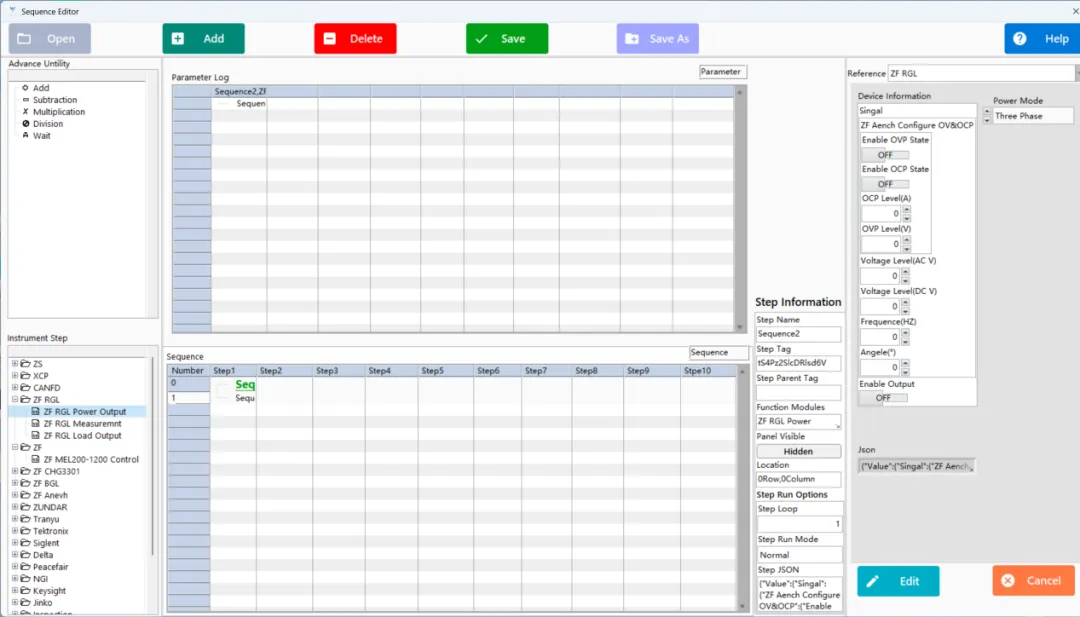Image resolution: width=1080 pixels, height=617 pixels.
Task: Toggle the Enable Output switch
Action: point(883,397)
